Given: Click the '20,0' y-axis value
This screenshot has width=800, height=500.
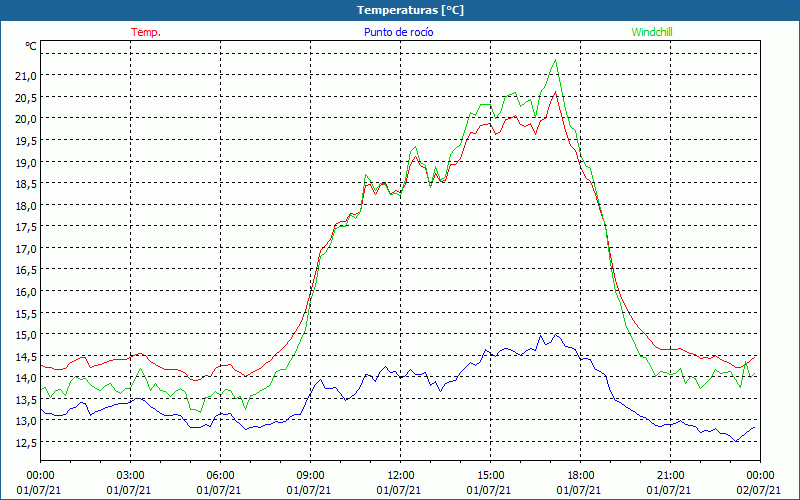Looking at the screenshot, I should click(27, 119).
